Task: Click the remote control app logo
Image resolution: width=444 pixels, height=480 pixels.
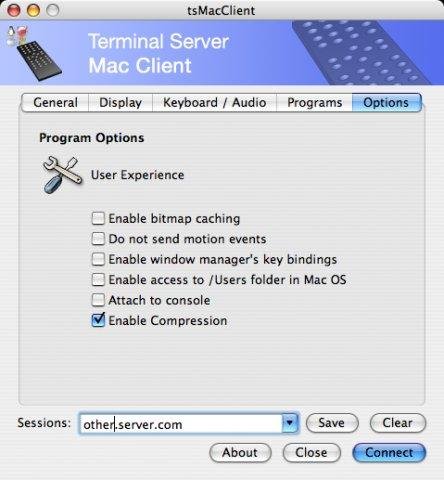Action: (34, 53)
